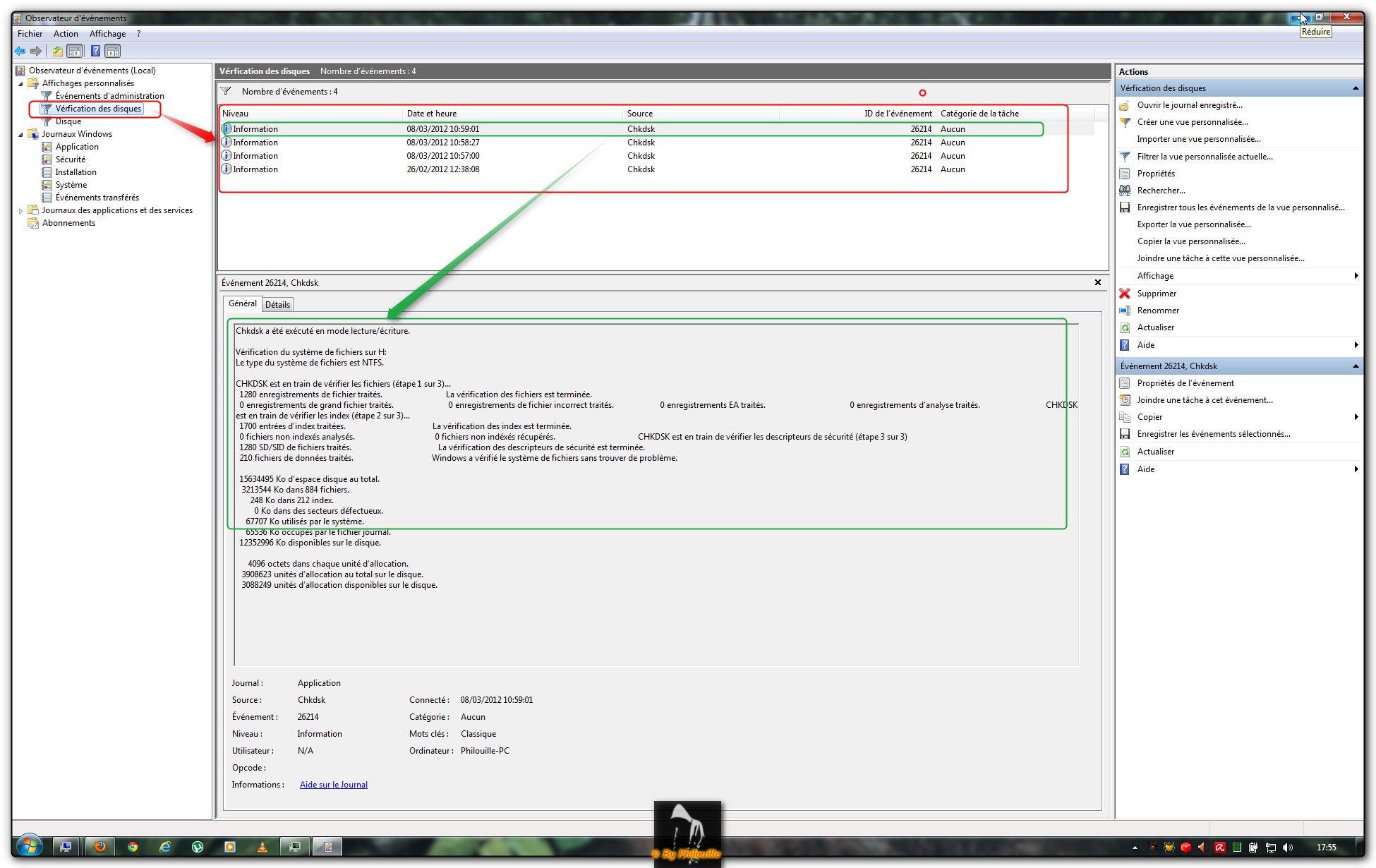Click Créer une vue personnalisée filter action
This screenshot has width=1376, height=868.
point(1191,122)
